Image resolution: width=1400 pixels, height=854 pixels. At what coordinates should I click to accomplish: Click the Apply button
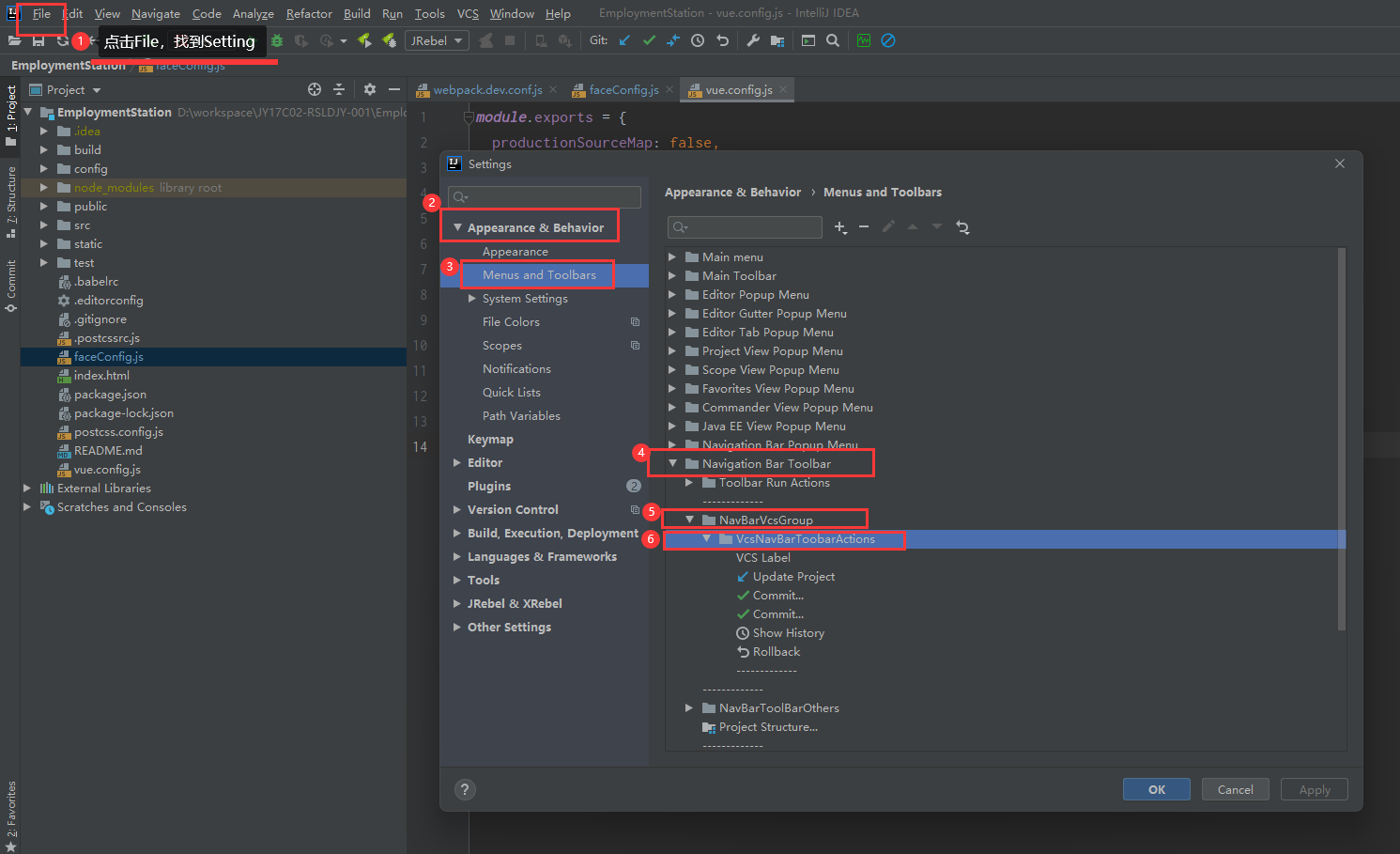point(1315,790)
